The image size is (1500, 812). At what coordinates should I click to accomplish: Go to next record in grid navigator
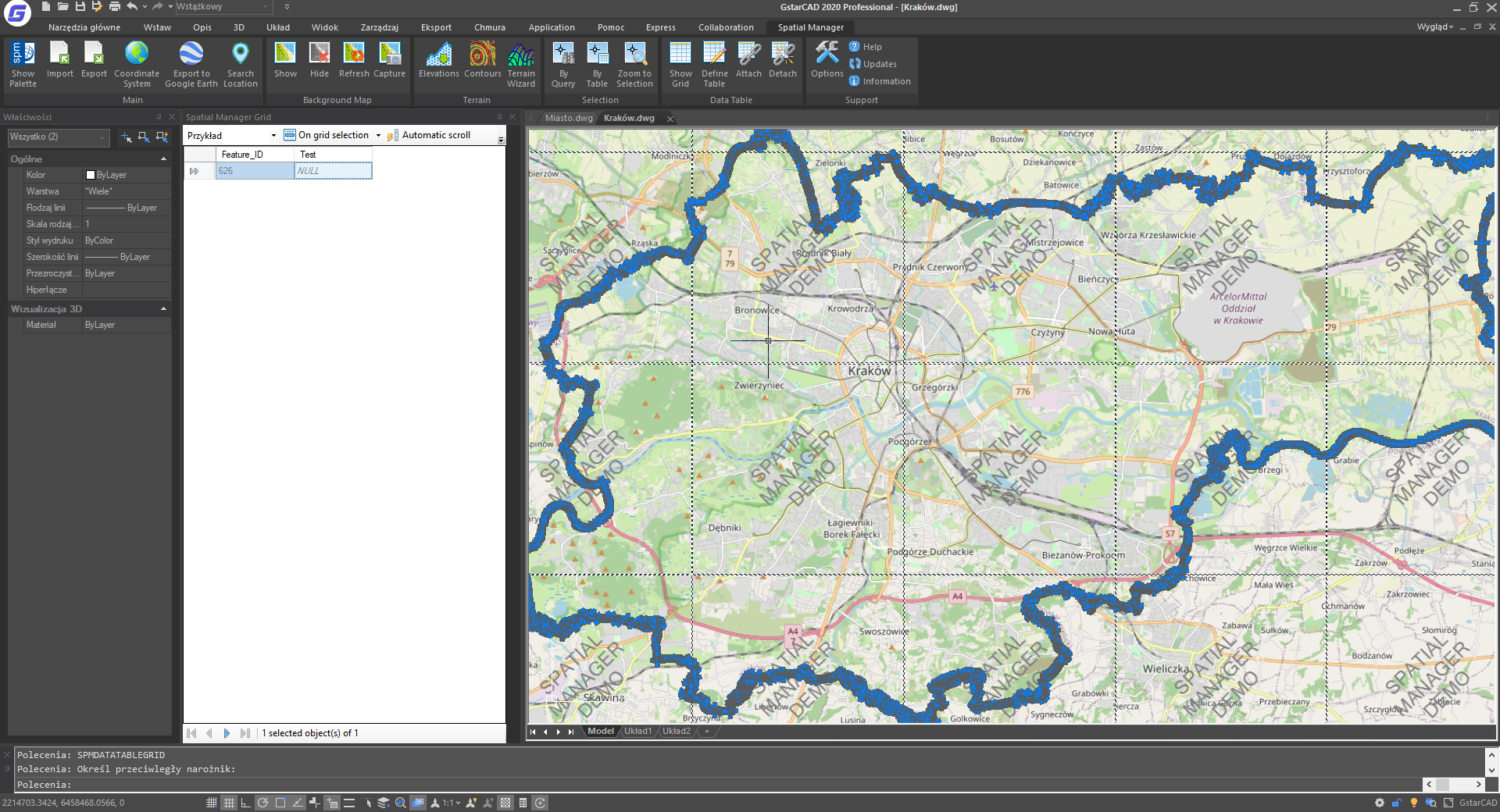tap(227, 733)
